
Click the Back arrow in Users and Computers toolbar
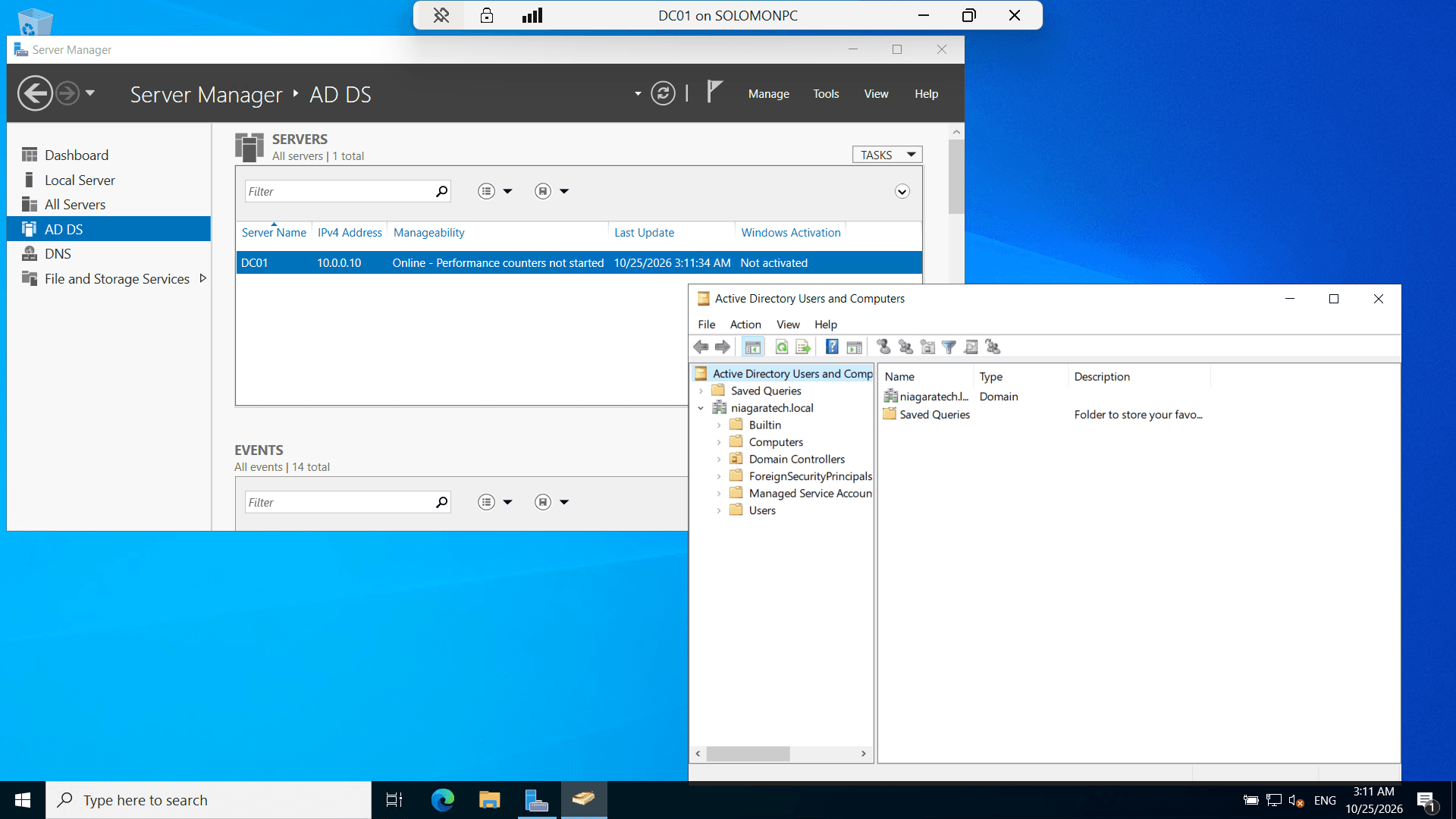pos(701,347)
